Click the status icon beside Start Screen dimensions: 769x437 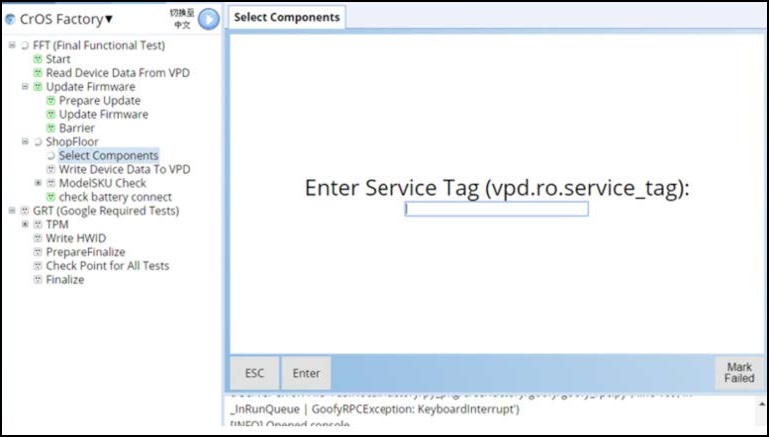[x=38, y=59]
